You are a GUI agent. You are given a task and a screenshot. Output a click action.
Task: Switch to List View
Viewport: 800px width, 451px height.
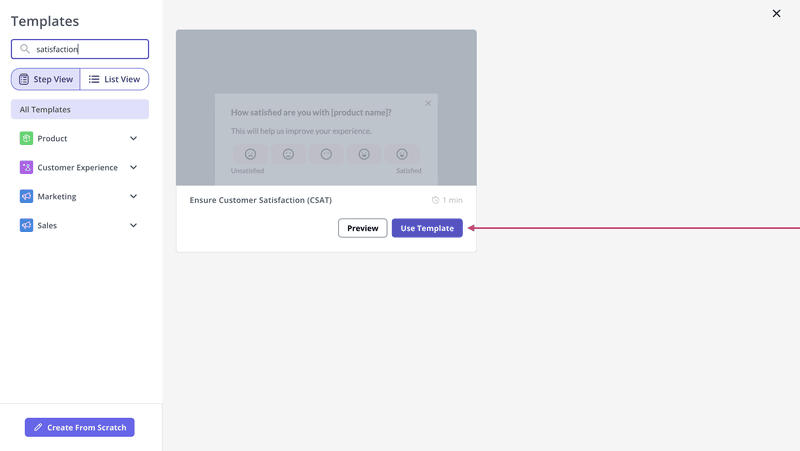coord(114,79)
